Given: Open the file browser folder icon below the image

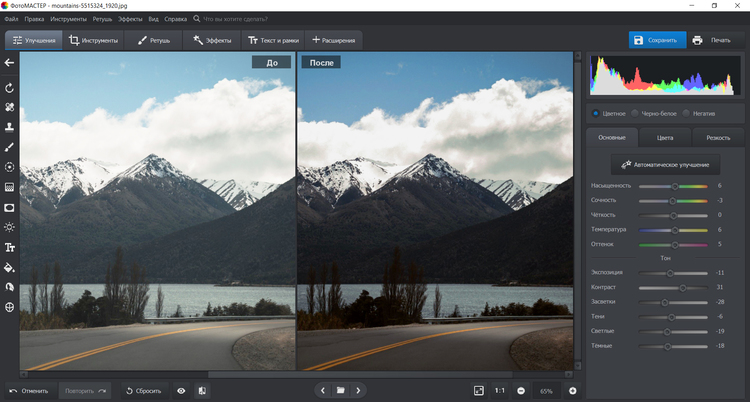Looking at the screenshot, I should pos(340,390).
